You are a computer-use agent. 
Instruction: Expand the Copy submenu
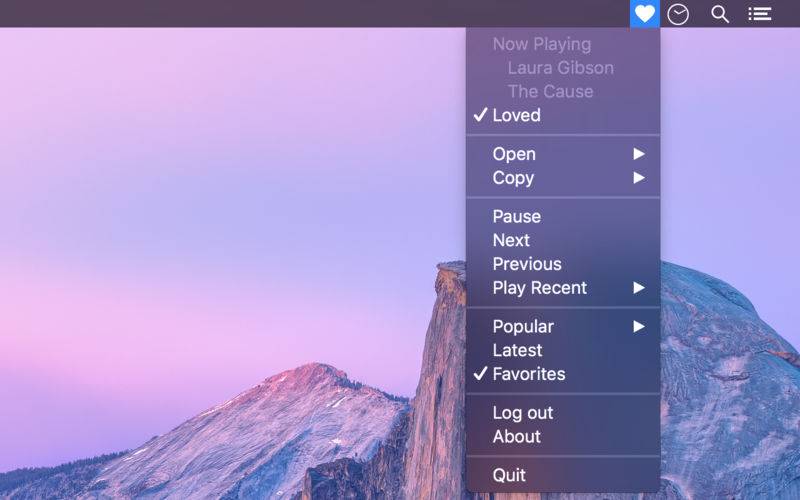tap(563, 178)
